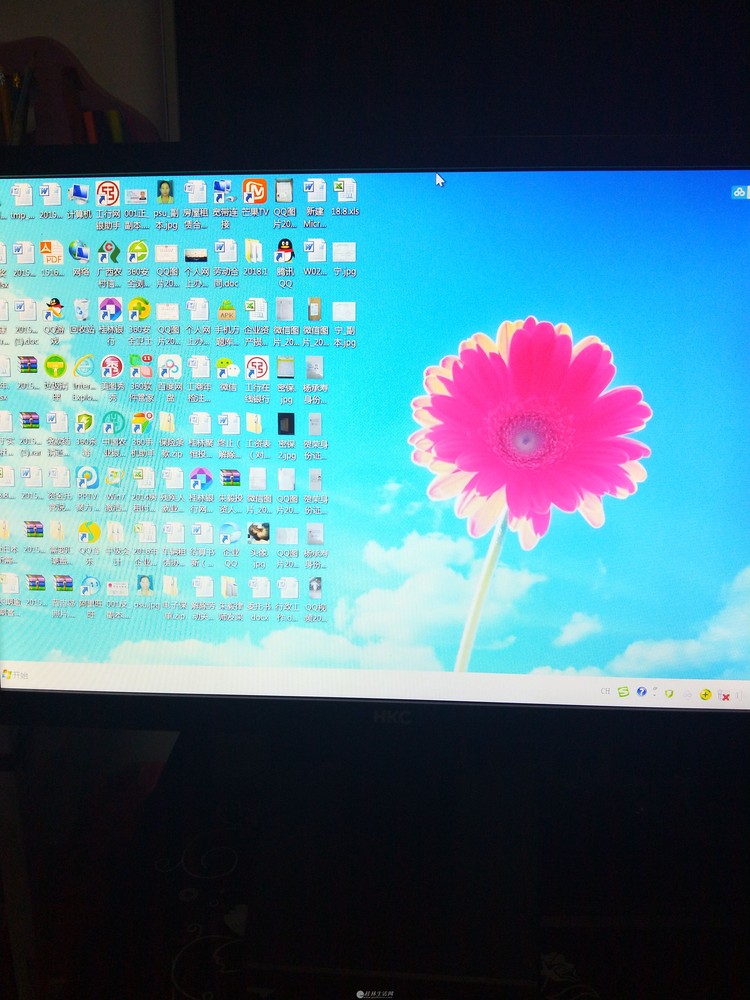Select 委托书.docx document
This screenshot has width=750, height=1000.
260,599
